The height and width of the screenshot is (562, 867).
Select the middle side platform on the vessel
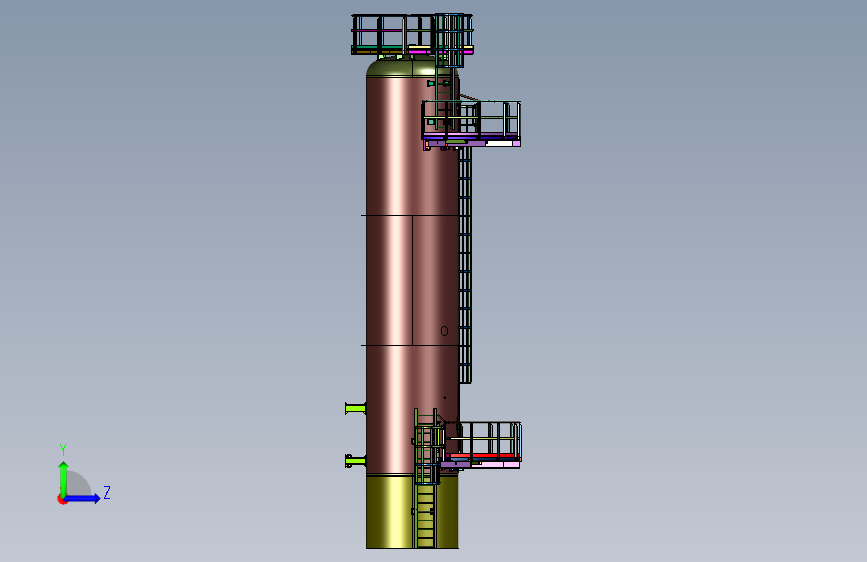pos(471,124)
